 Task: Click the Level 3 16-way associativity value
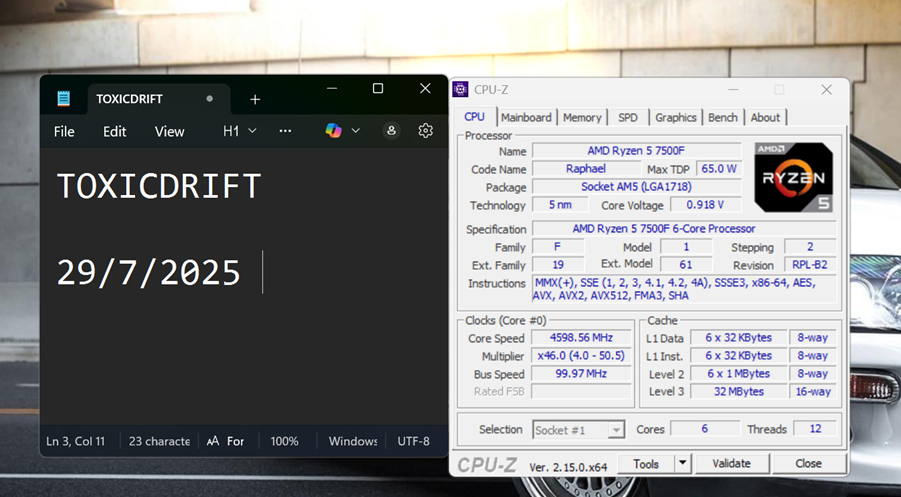tap(813, 391)
